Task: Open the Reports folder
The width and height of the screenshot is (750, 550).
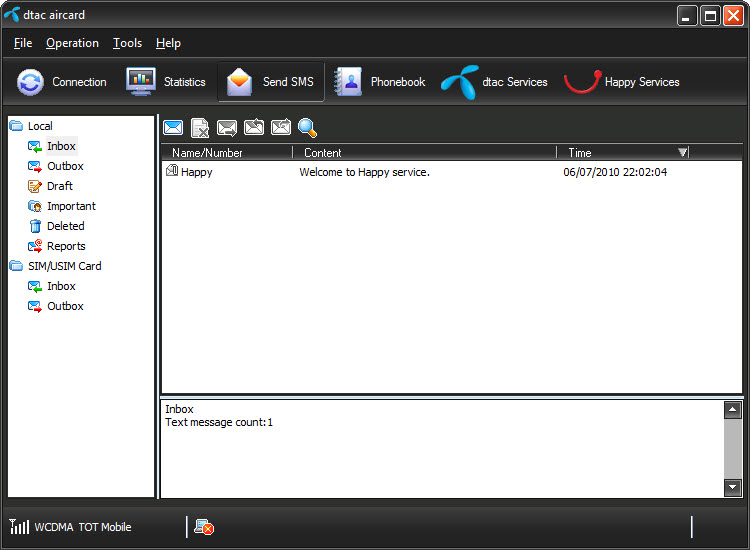Action: (56, 246)
